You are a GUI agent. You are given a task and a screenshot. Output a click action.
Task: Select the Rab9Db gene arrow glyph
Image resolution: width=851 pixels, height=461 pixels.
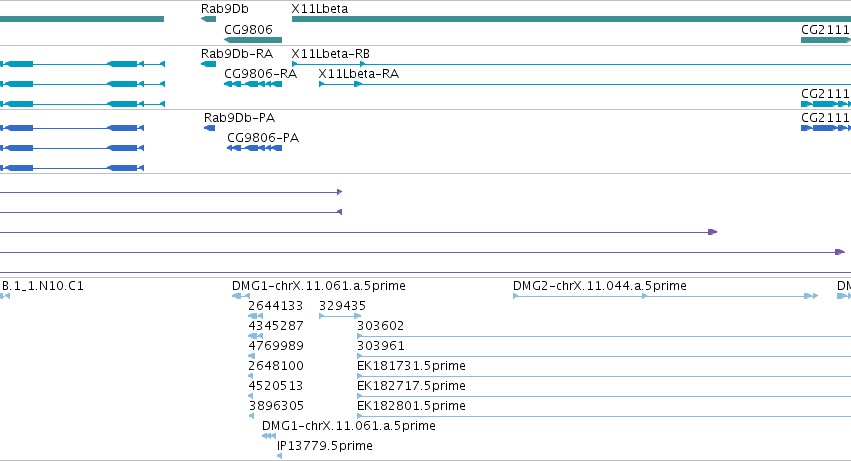(x=208, y=19)
